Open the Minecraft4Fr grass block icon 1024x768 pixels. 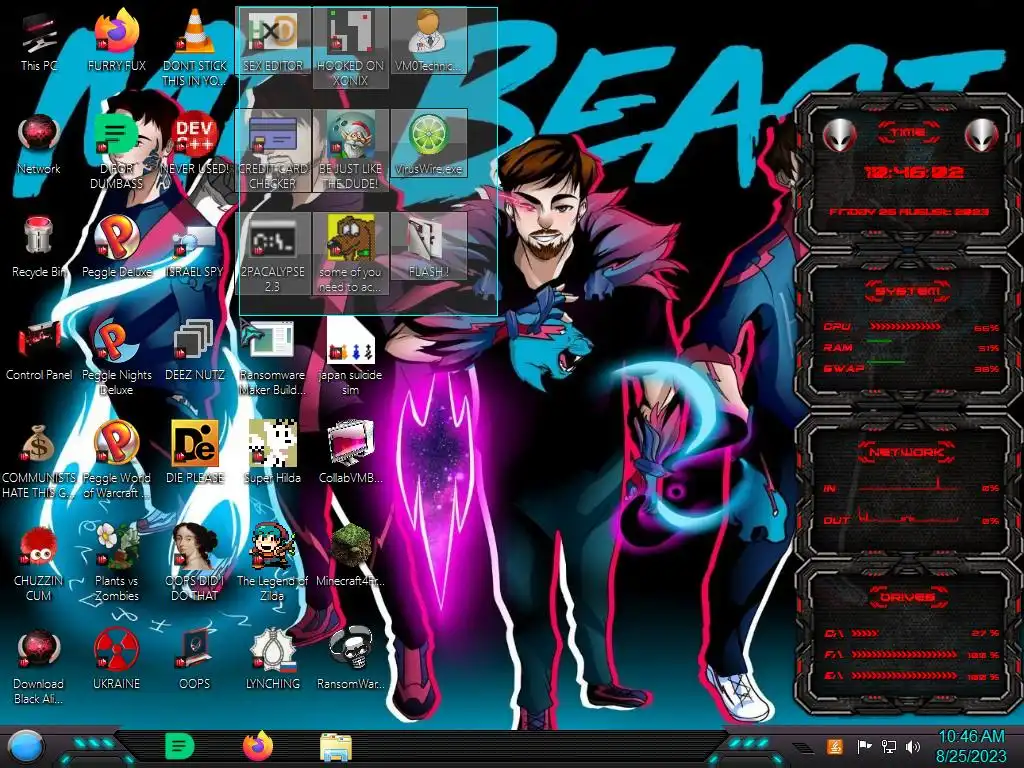coord(351,556)
